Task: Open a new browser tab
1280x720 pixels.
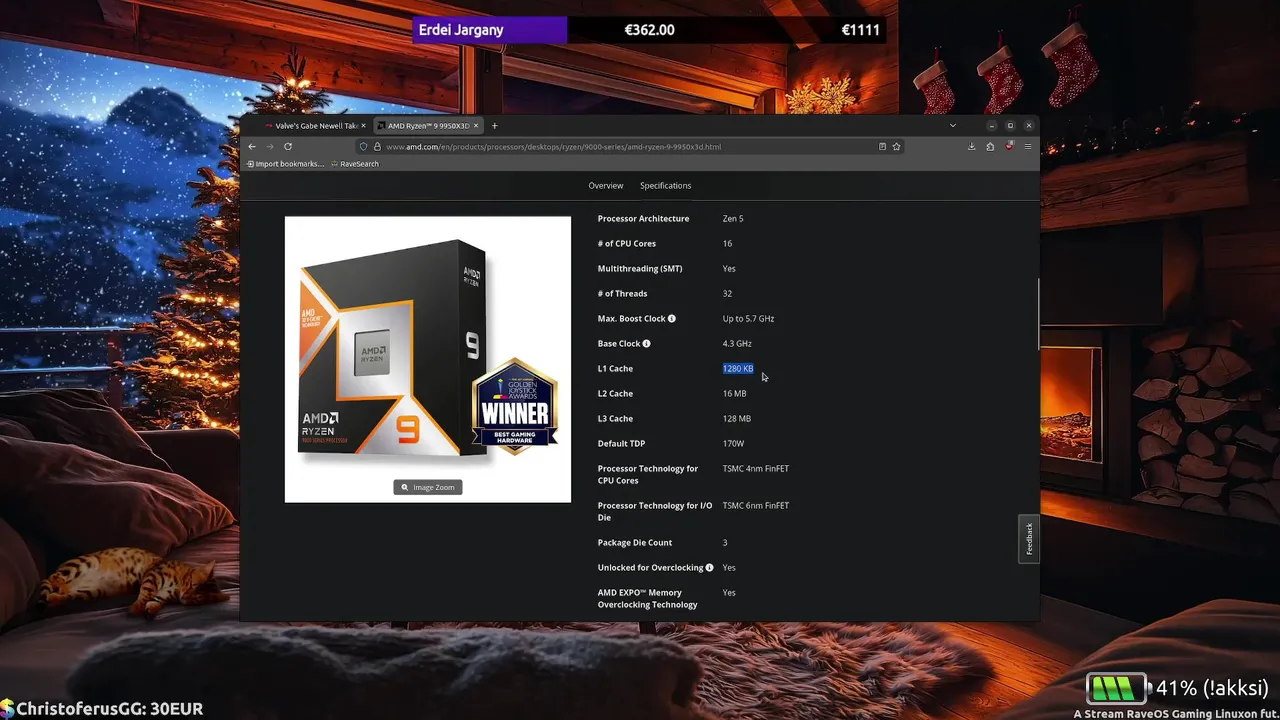Action: click(x=494, y=126)
